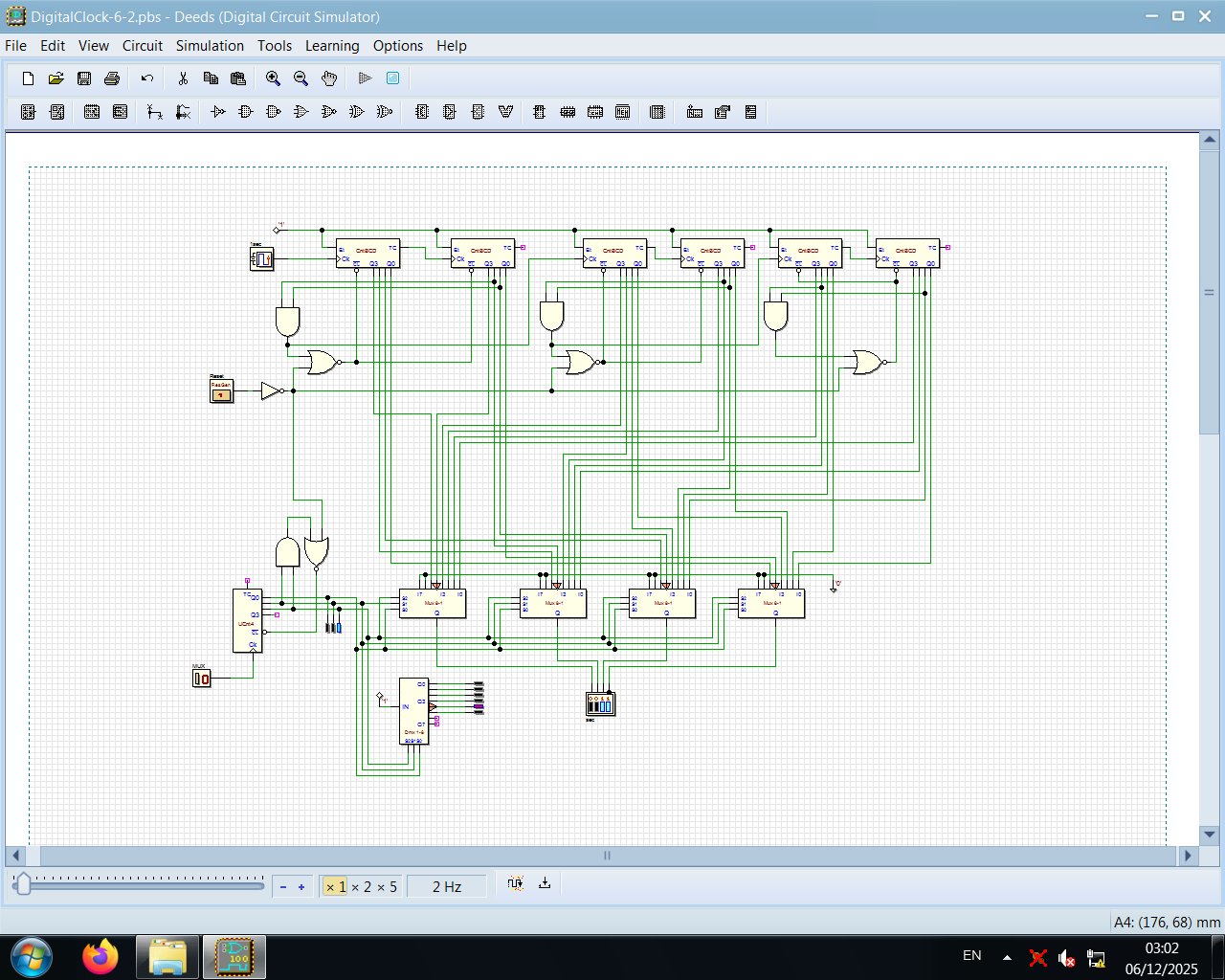Click the Undo arrow icon
The image size is (1225, 980).
[146, 78]
